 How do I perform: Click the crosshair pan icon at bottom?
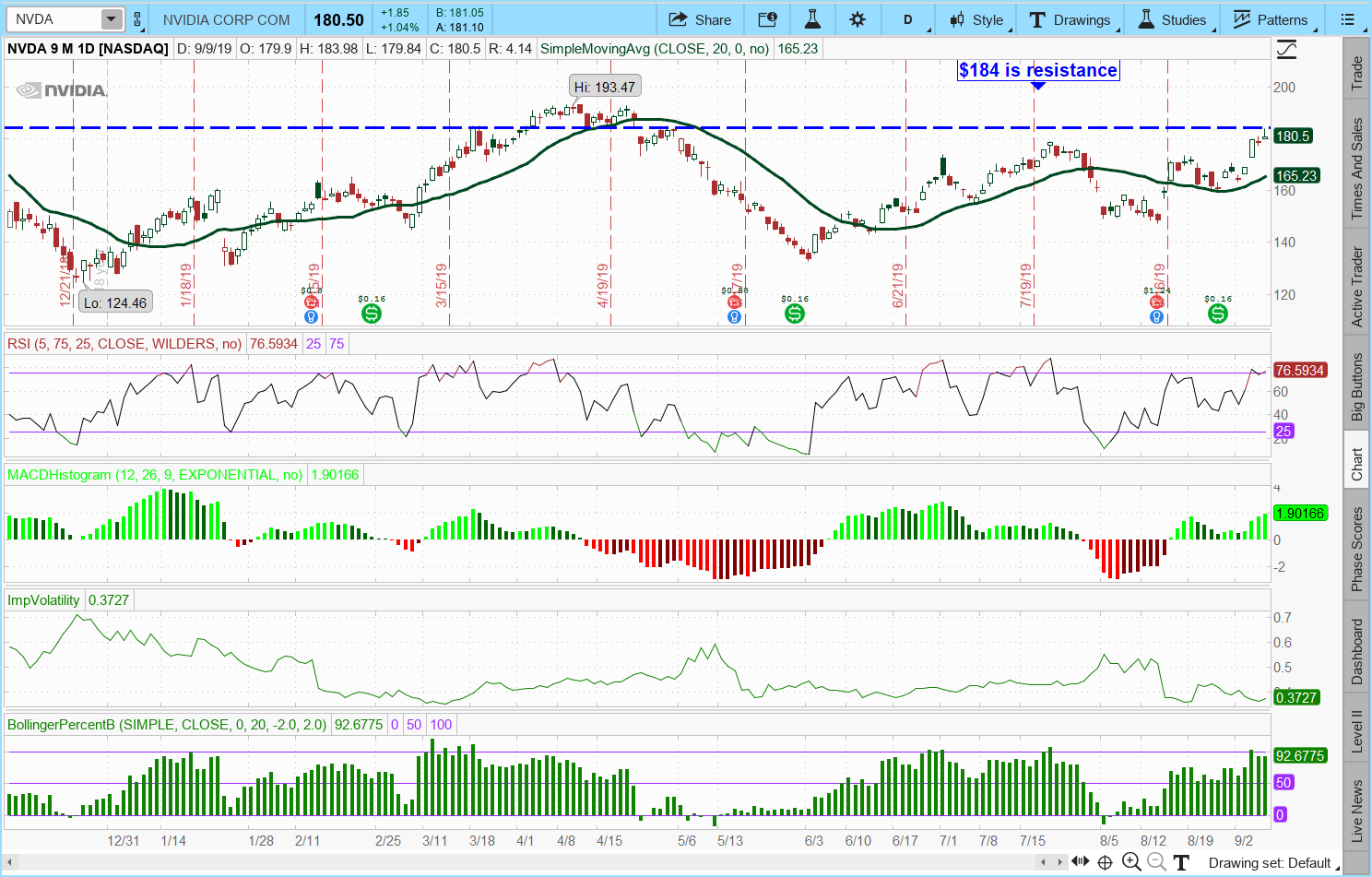(x=1105, y=862)
